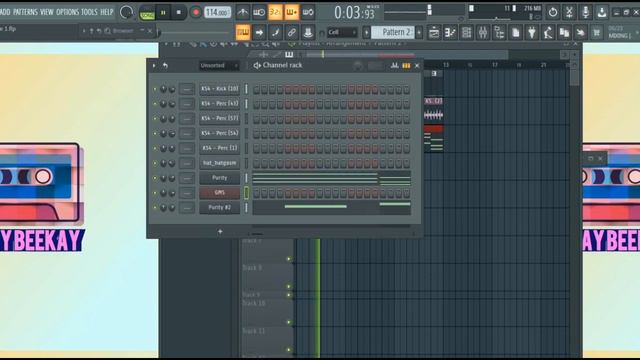Open mixer track selector for KSA - Kick (10)

click(x=187, y=89)
